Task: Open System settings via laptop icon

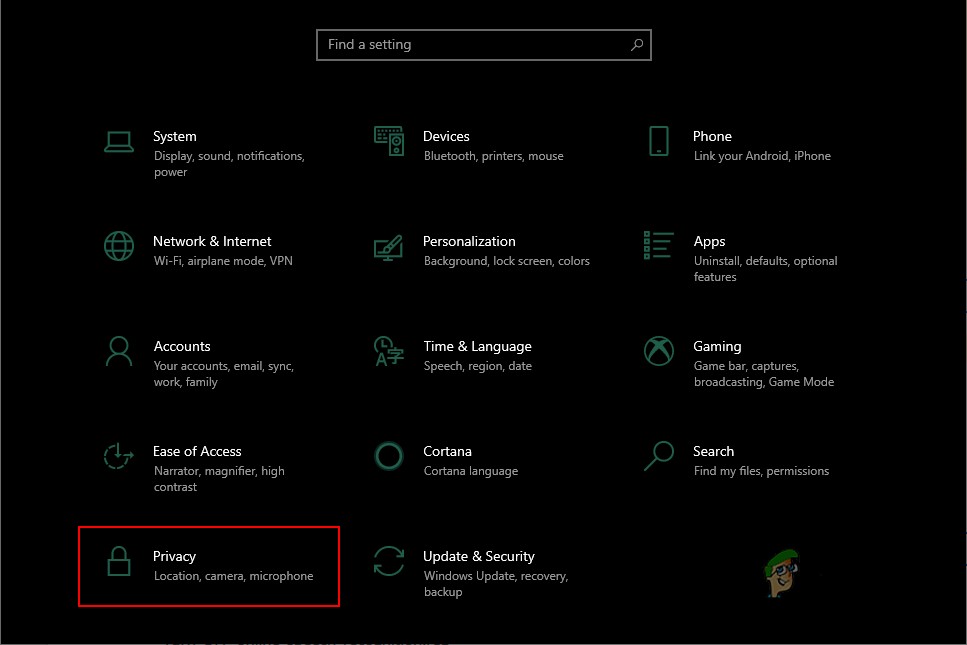Action: pos(119,141)
